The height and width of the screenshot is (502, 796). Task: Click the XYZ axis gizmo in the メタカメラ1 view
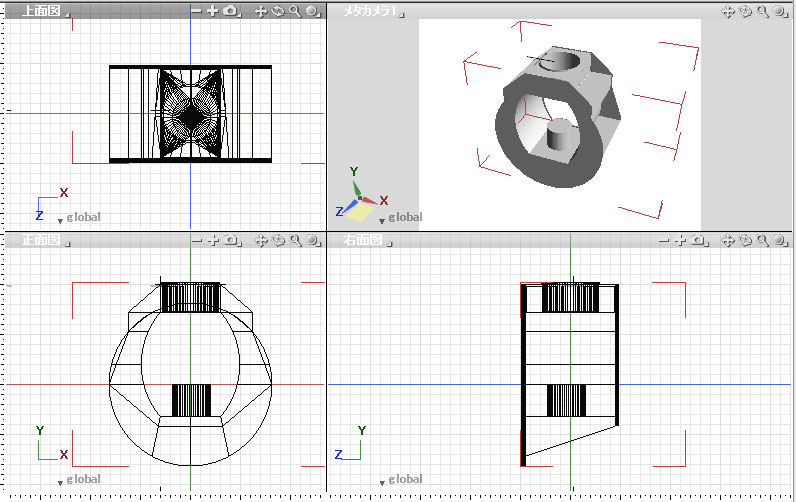click(x=361, y=195)
